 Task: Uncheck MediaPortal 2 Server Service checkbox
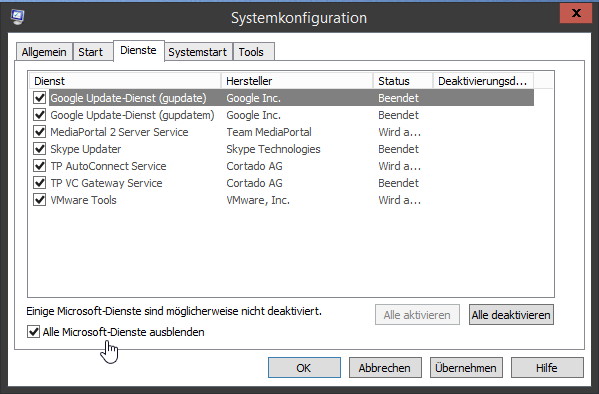tap(39, 132)
